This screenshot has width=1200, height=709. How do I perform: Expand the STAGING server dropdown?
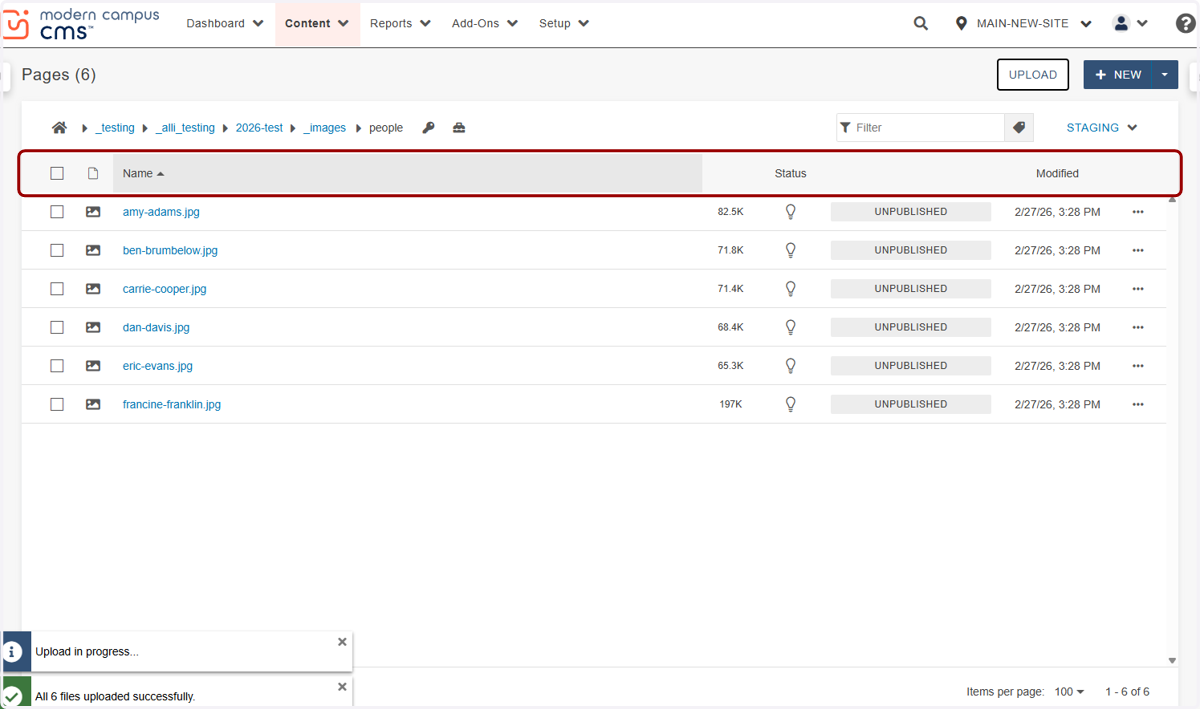pos(1102,128)
